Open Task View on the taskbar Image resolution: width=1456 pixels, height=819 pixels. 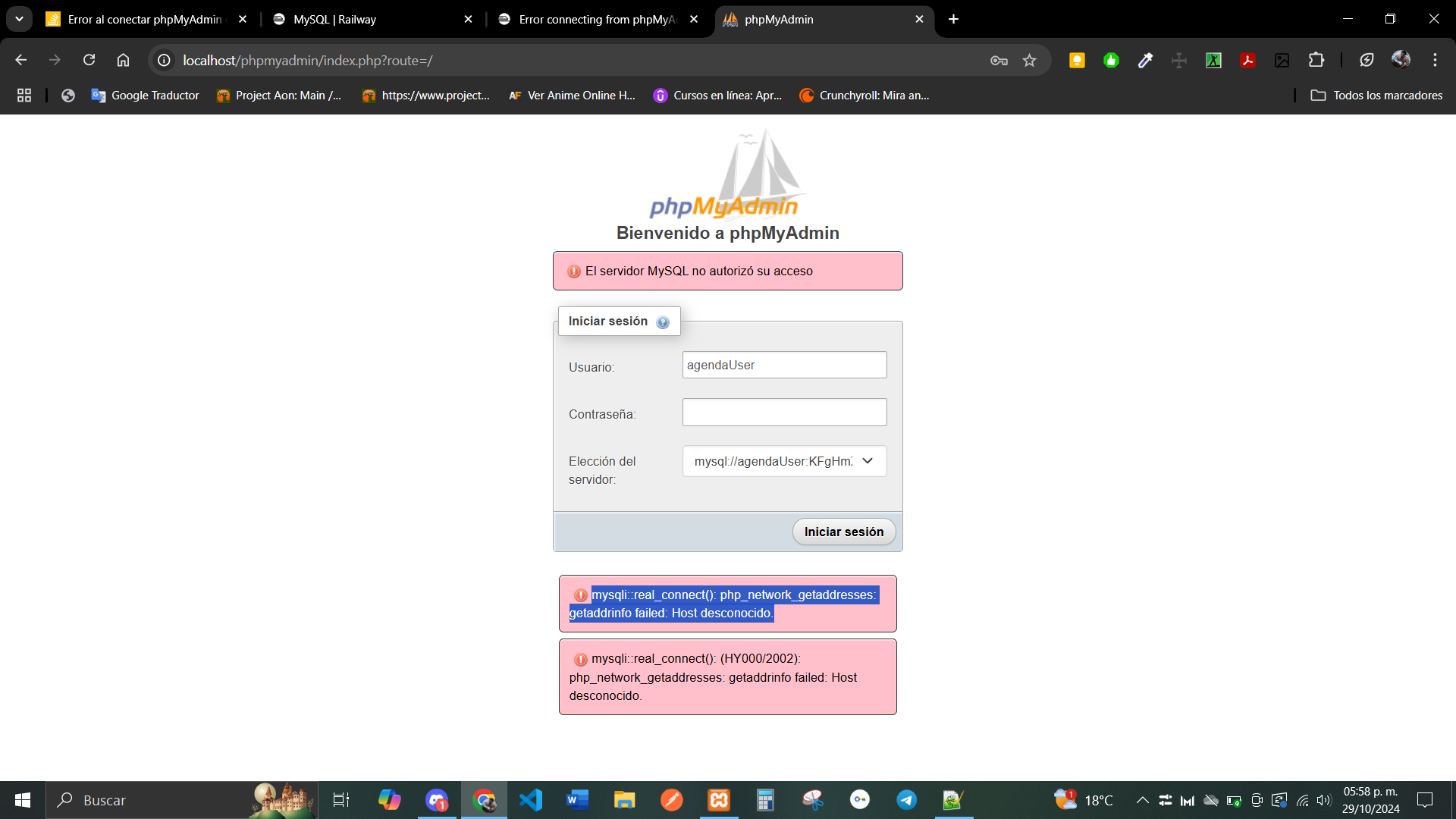(341, 800)
